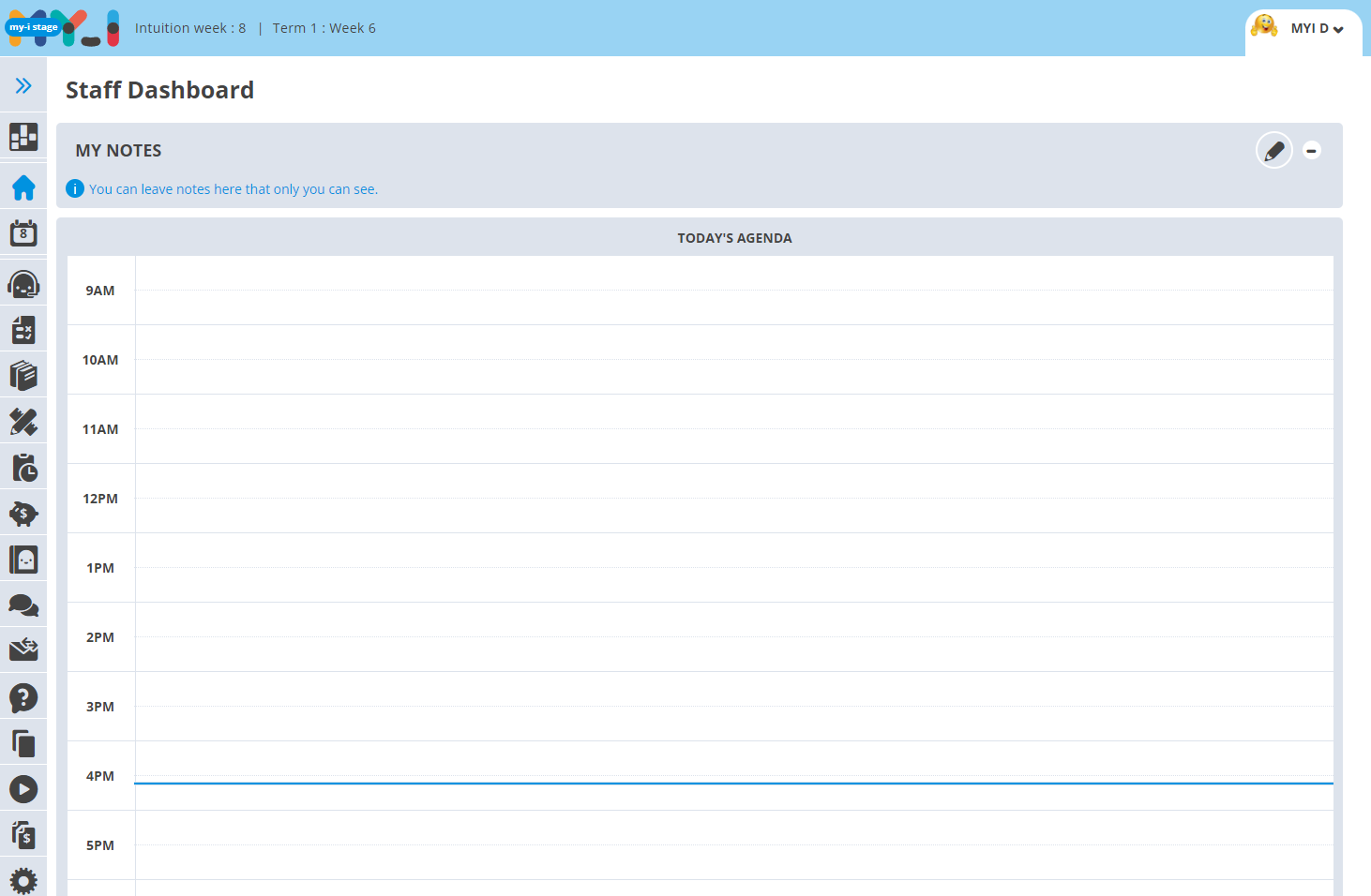Open the piggy bank finance icon

(23, 514)
